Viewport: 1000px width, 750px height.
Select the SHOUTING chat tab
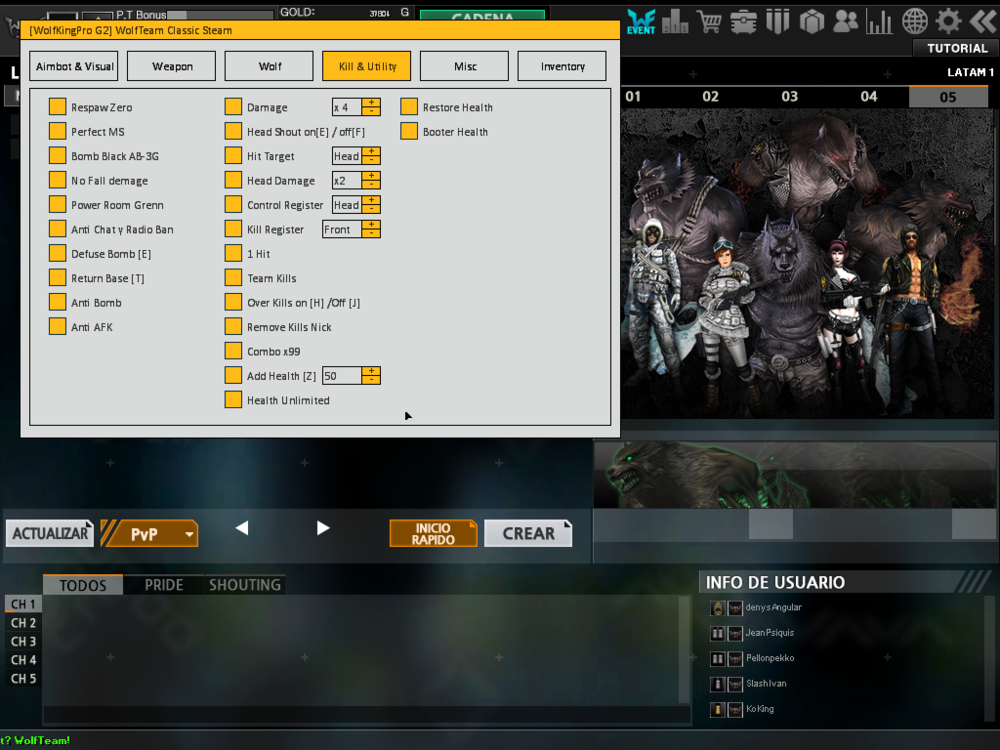(x=244, y=585)
